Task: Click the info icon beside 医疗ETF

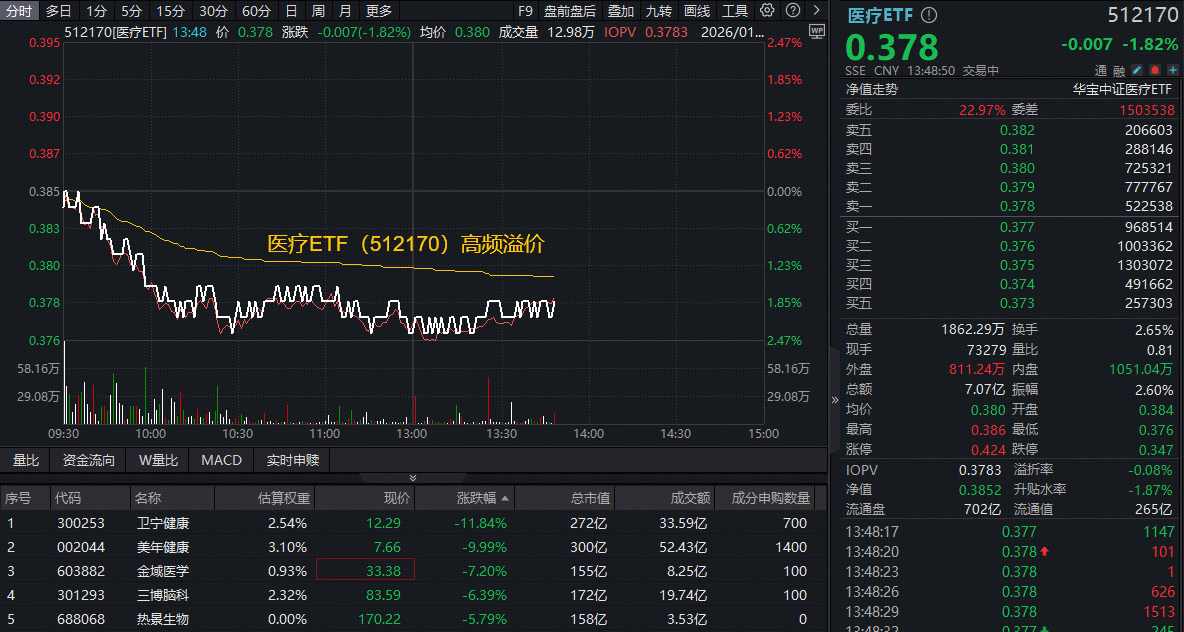Action: click(x=929, y=16)
